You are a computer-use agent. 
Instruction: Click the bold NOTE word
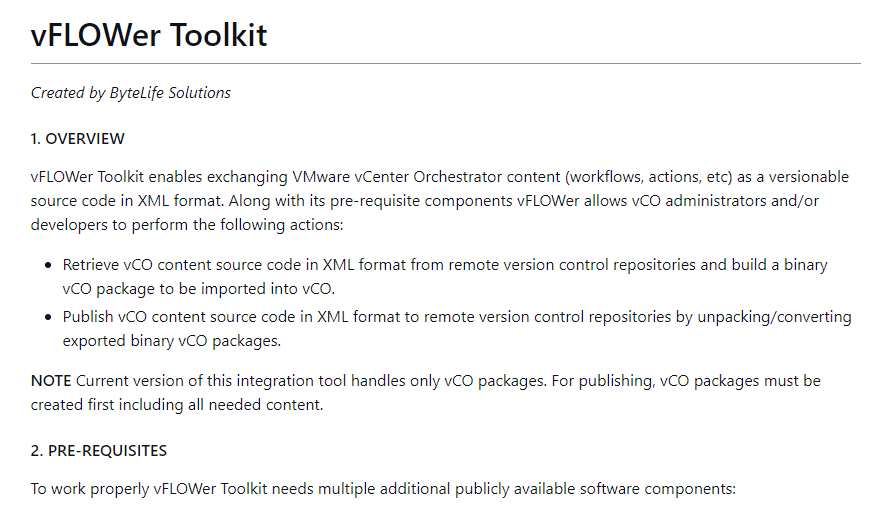coord(51,381)
